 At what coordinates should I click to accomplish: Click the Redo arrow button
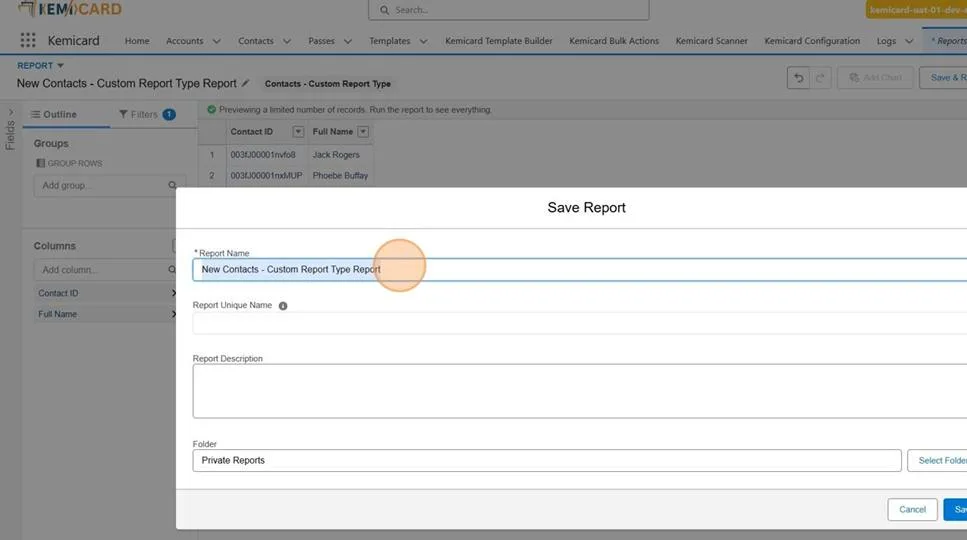click(820, 78)
